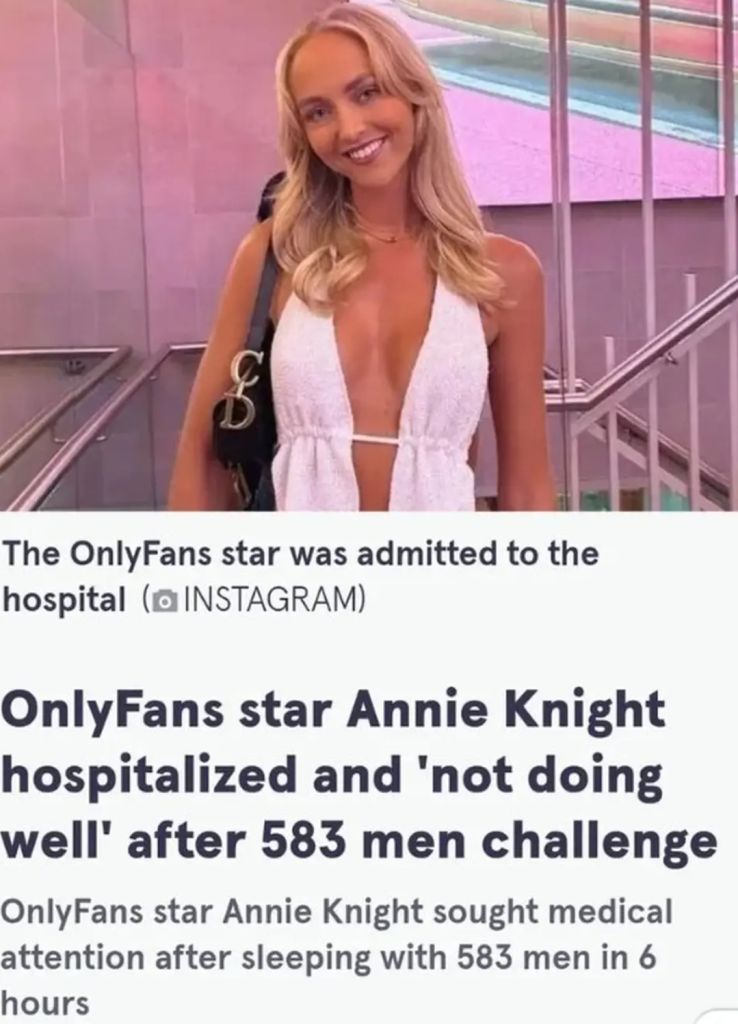Viewport: 738px width, 1024px height.
Task: Click the word 'hours' ending the subheadline
Action: 44,1002
